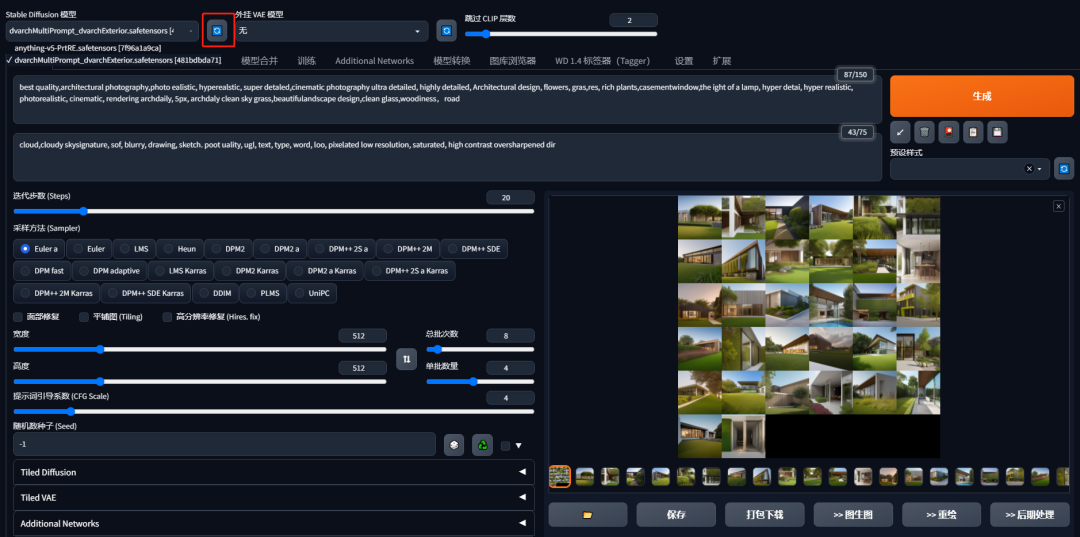This screenshot has width=1080, height=537.
Task: Expand the Tiled Diffusion section
Action: coord(273,472)
